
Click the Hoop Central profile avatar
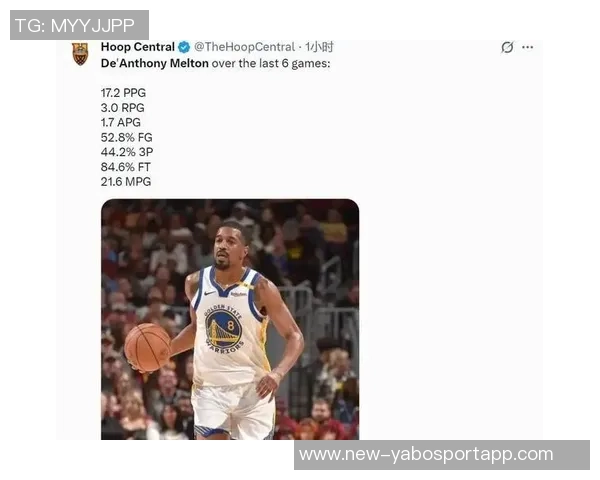[x=80, y=54]
